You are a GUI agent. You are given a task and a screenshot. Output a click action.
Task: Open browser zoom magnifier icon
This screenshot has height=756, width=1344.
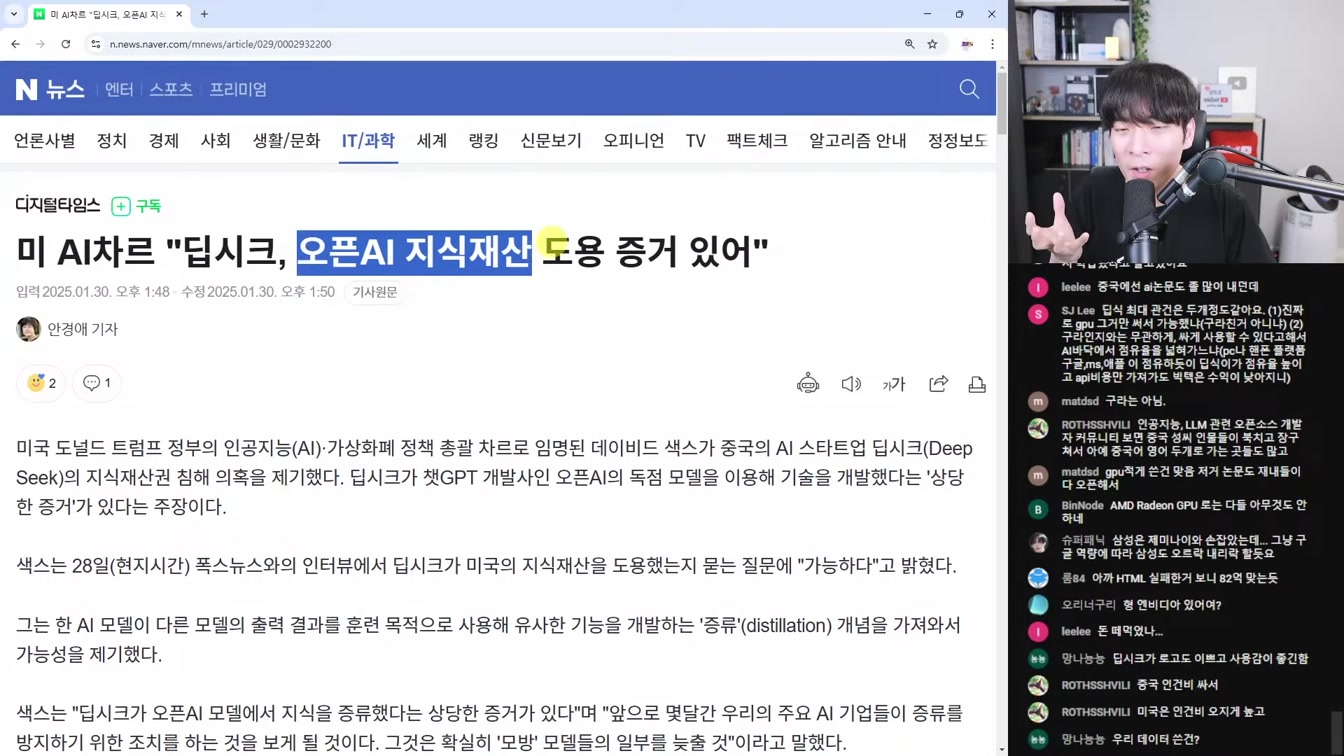click(909, 44)
